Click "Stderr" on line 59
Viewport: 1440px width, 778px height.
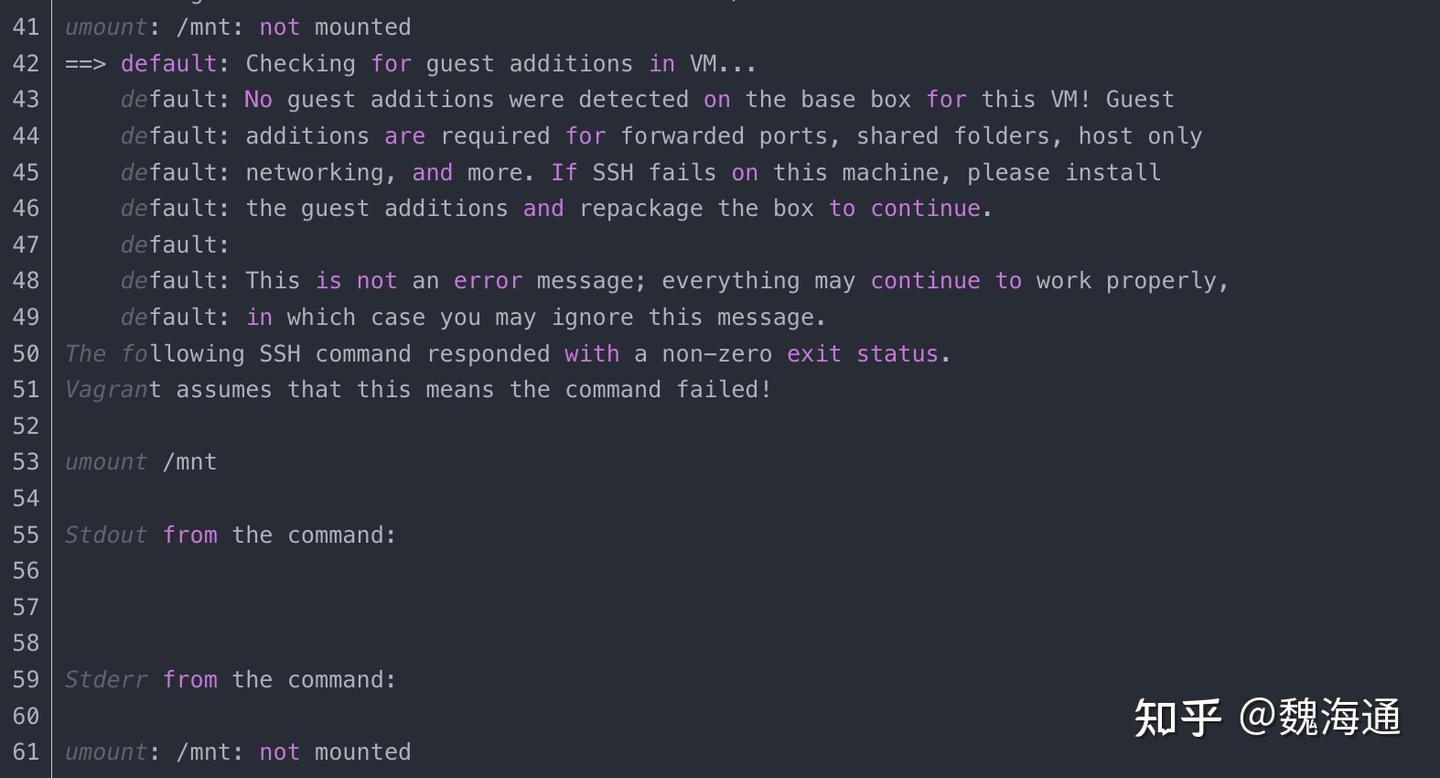106,680
